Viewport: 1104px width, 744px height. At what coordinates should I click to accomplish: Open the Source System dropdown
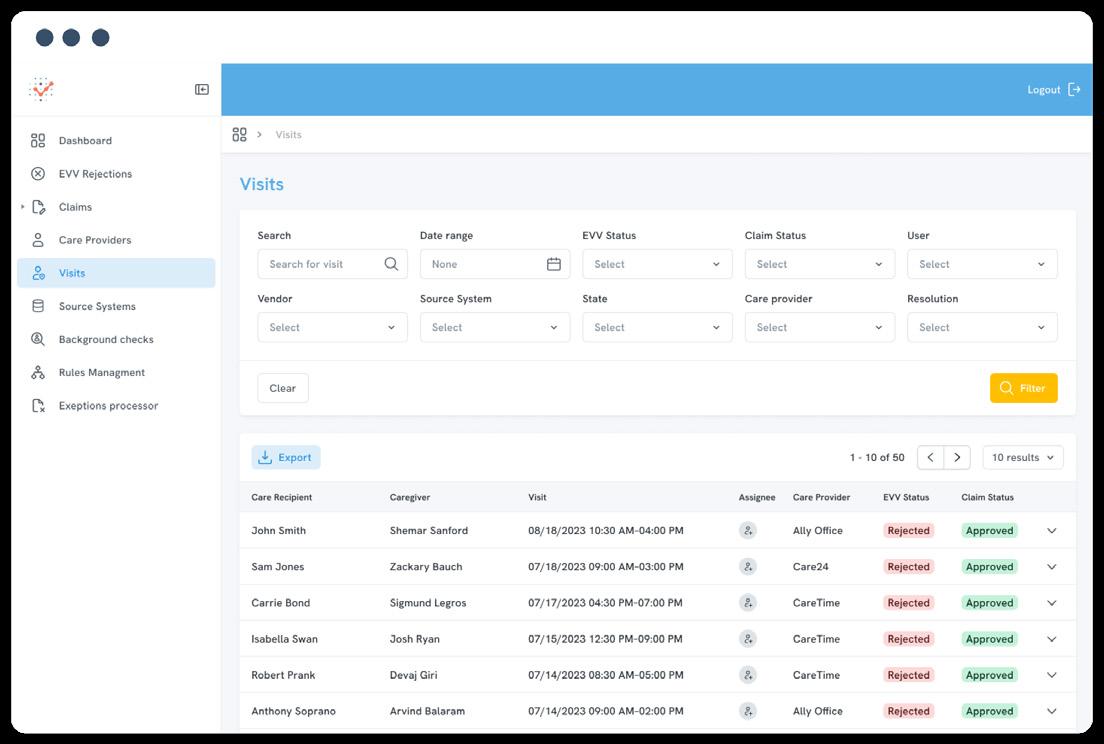[495, 327]
